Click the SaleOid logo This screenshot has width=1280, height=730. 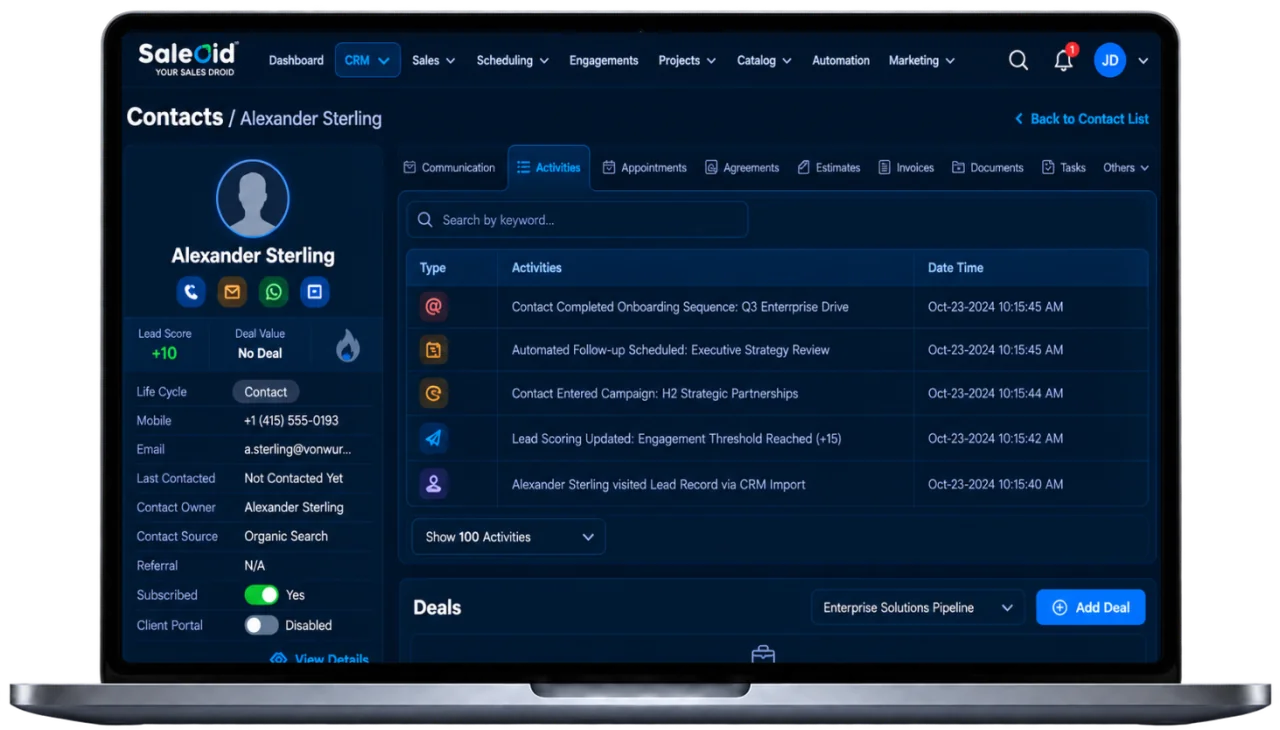tap(188, 59)
